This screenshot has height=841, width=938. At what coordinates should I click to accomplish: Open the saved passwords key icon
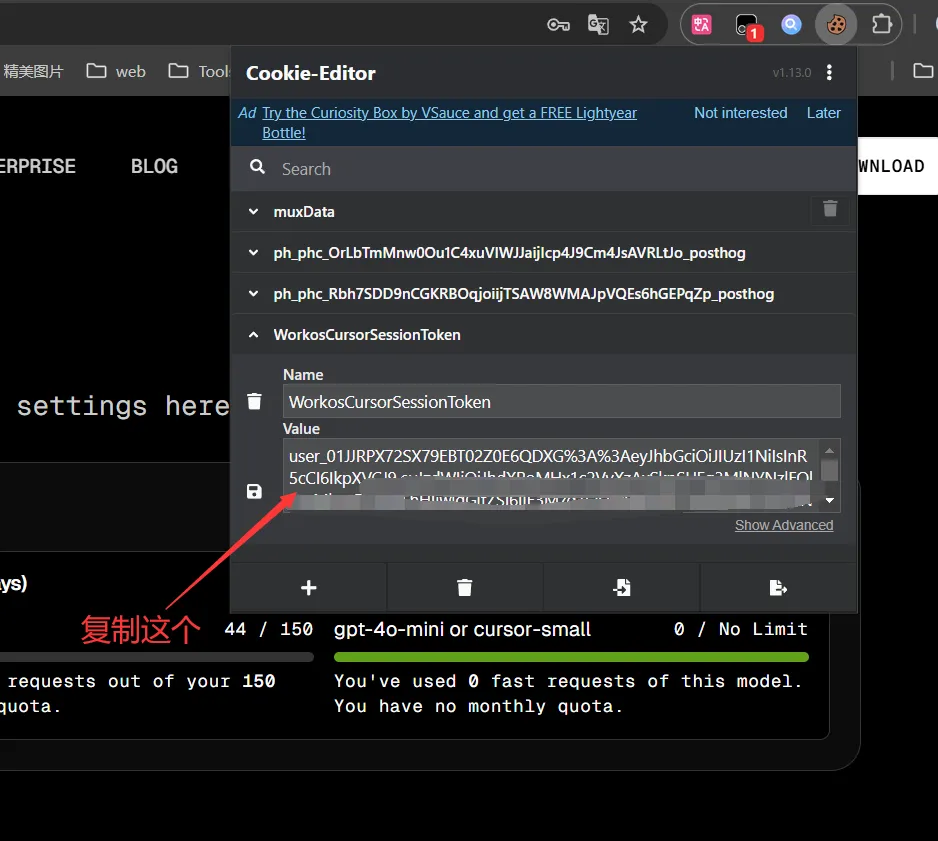coord(558,25)
